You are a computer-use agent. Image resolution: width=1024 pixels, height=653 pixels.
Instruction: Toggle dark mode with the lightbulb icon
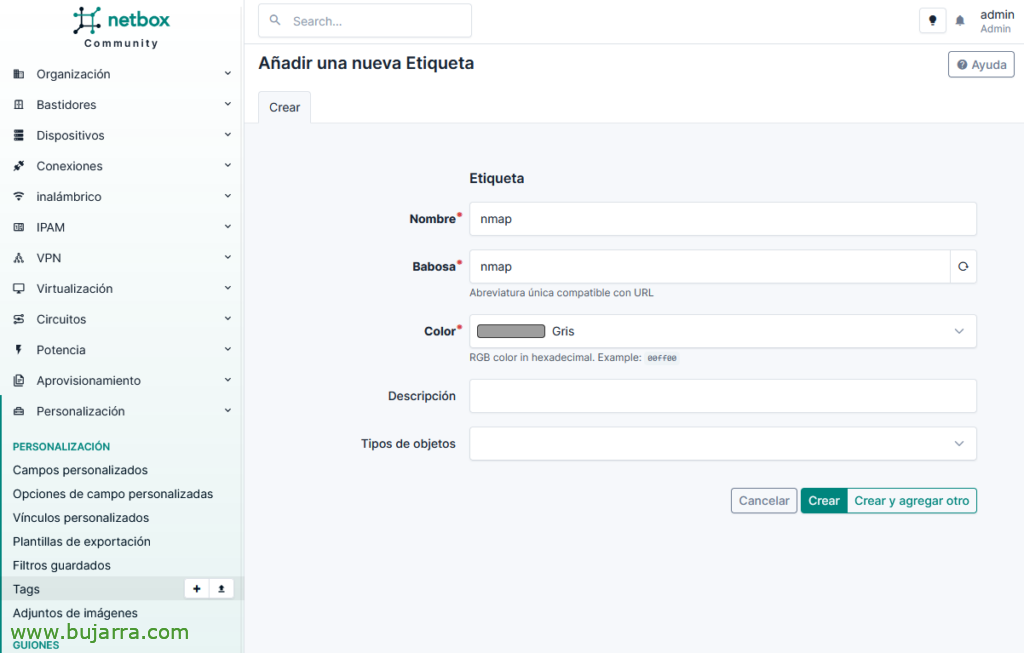[932, 20]
